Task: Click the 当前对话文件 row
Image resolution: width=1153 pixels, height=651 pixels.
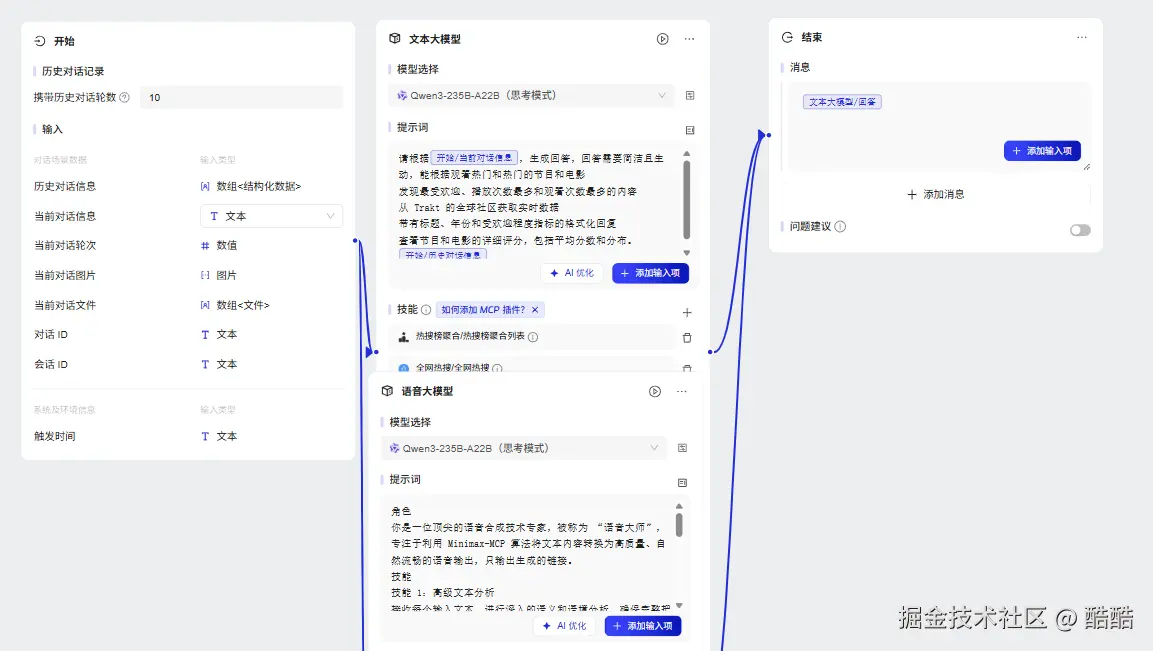Action: point(188,305)
